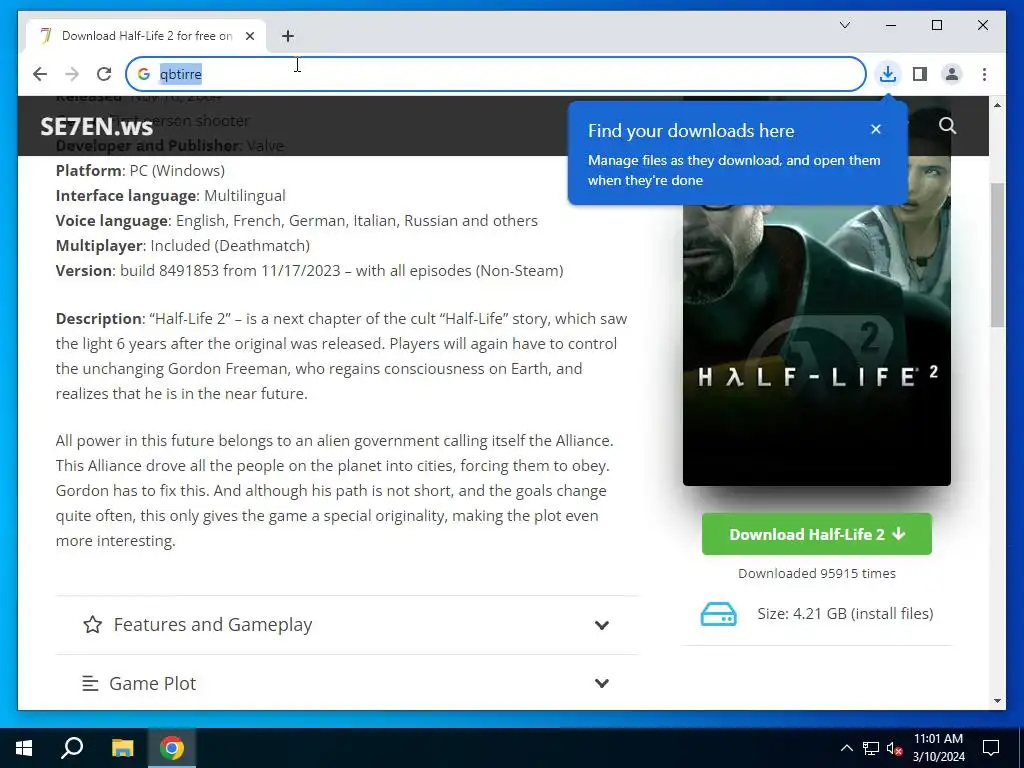Open File Explorer from the taskbar

pyautogui.click(x=122, y=748)
